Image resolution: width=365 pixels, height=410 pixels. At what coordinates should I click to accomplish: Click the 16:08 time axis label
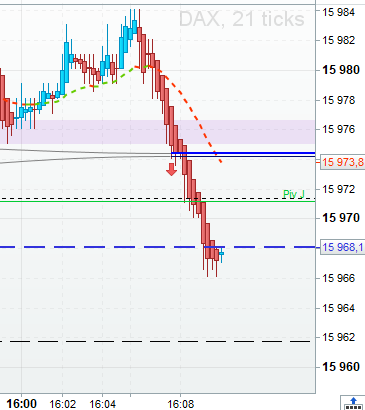[181, 404]
